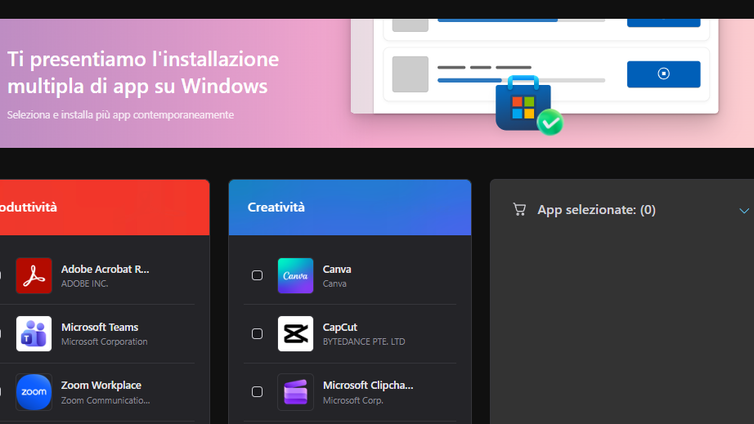Screen dimensions: 754x424
Task: Select the 'Zoom Workplace' app name
Action: (x=101, y=386)
